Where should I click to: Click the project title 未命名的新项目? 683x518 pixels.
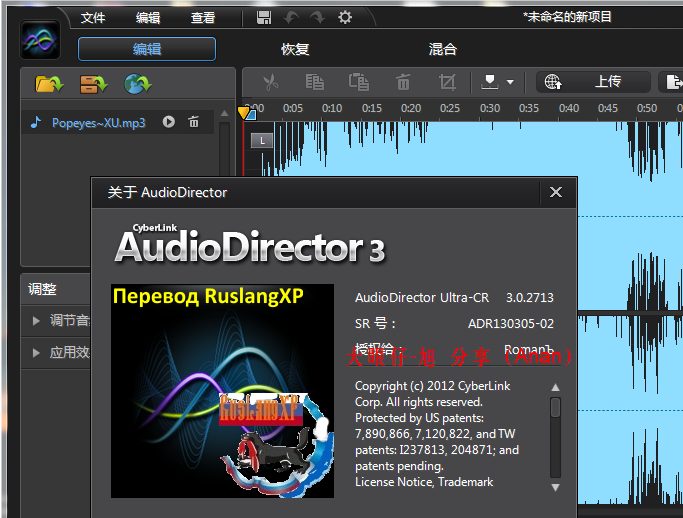coord(568,17)
